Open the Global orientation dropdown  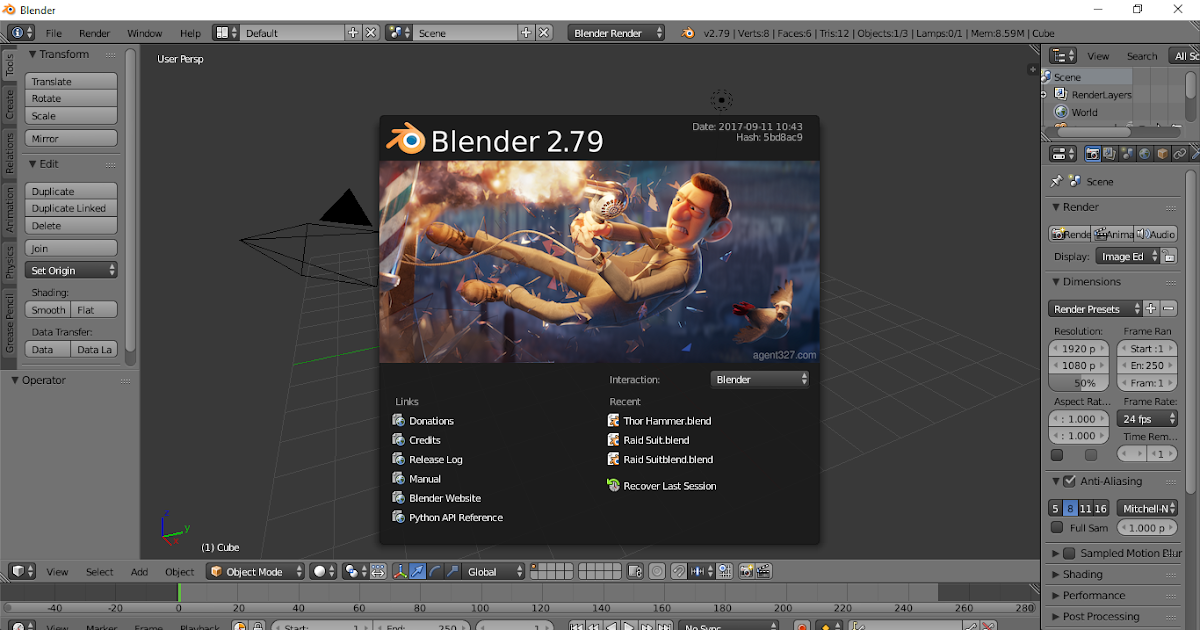[x=495, y=572]
